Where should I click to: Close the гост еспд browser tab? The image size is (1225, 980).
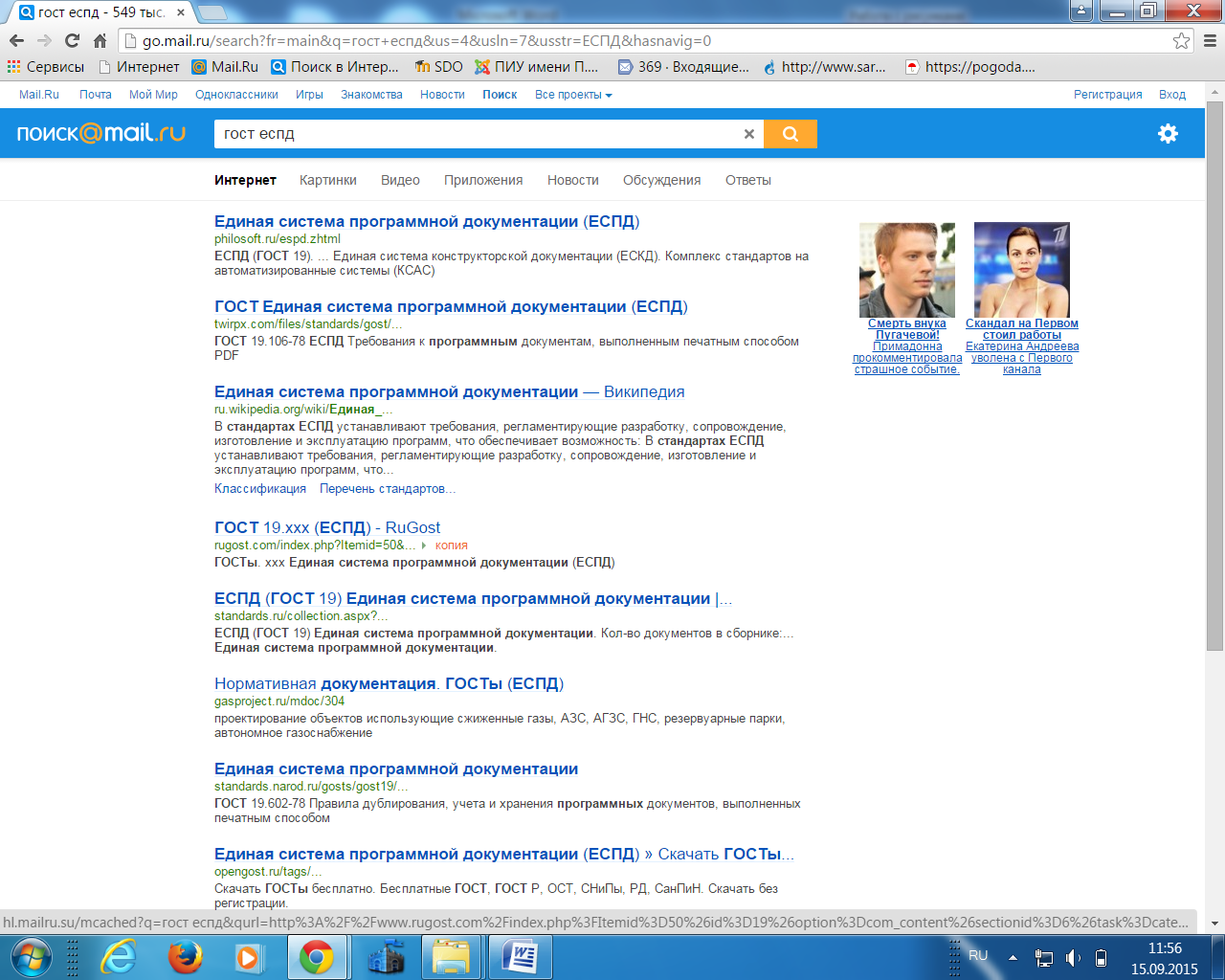click(x=181, y=12)
